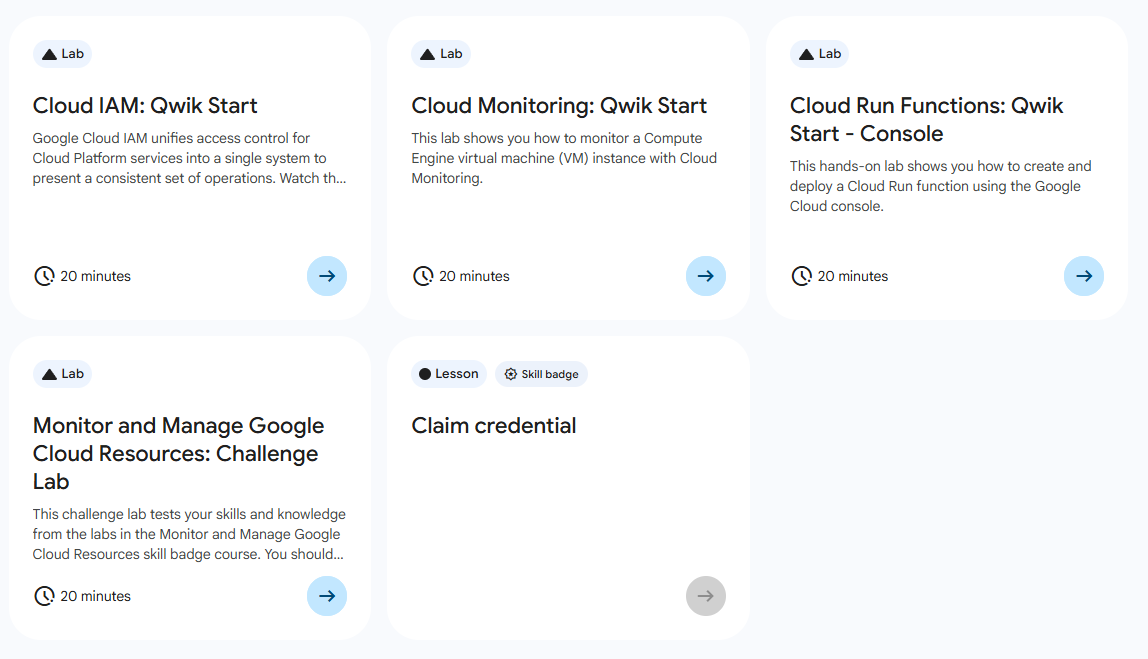Screen dimensions: 1148x659
Task: Click description starting 'This challenge lab tests'
Action: 189,535
